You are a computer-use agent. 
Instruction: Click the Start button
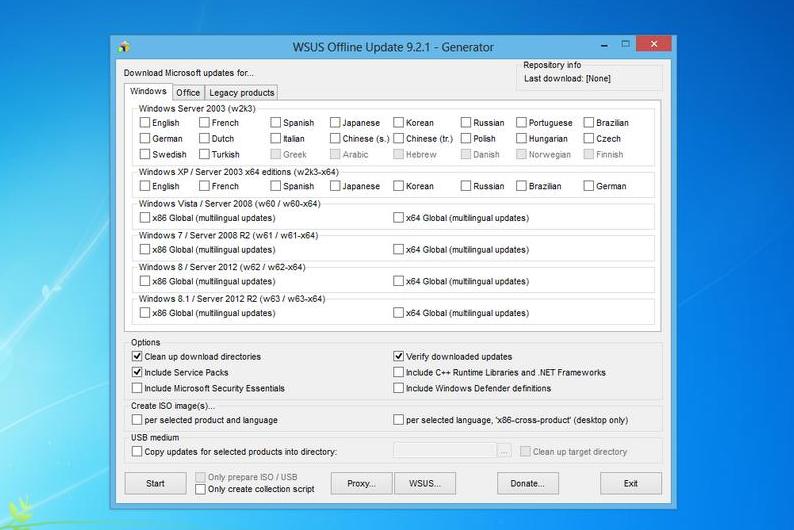(x=155, y=483)
